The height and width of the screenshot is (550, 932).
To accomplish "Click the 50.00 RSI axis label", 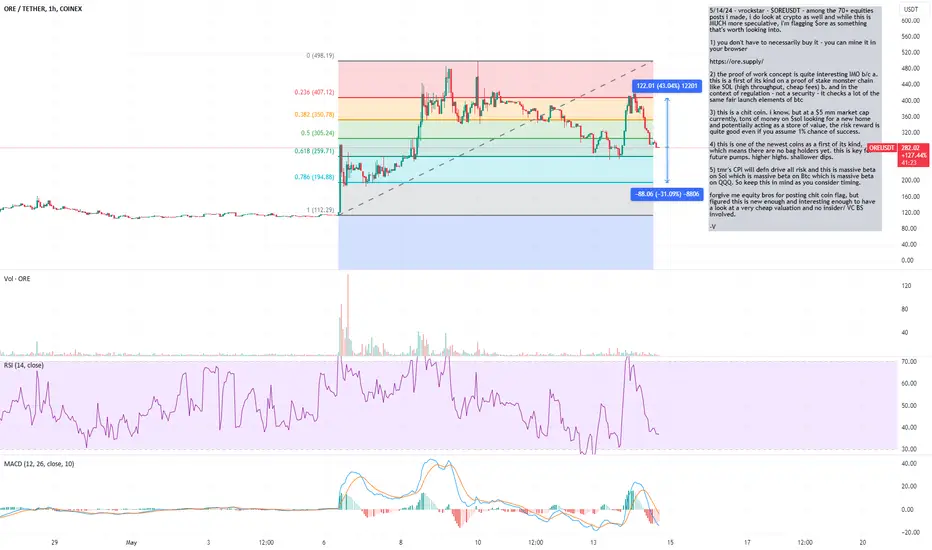I will [x=911, y=406].
